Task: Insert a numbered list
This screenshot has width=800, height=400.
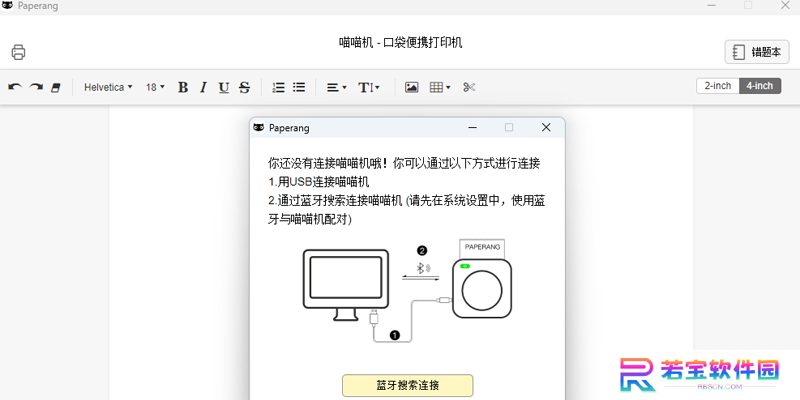Action: click(279, 87)
